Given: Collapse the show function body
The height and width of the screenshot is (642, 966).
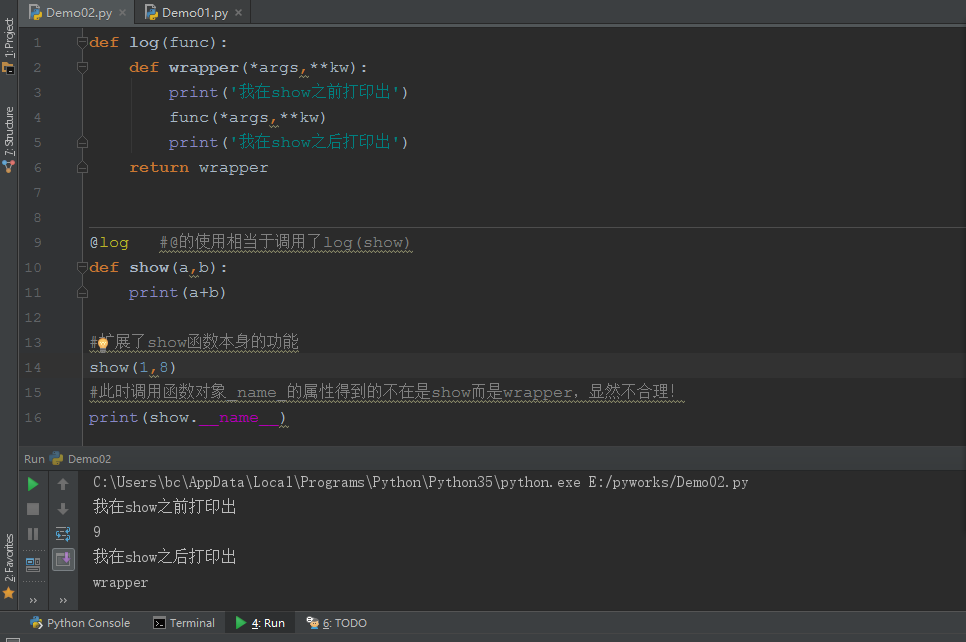Looking at the screenshot, I should coord(83,266).
